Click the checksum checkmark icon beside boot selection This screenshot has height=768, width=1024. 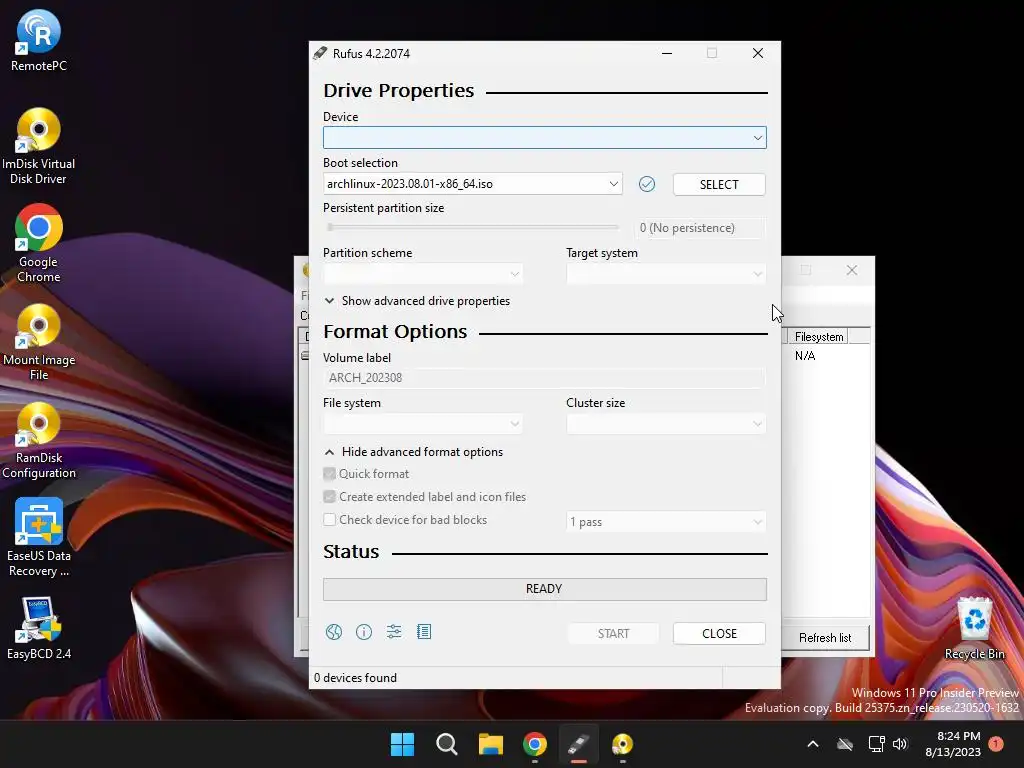[x=647, y=184]
